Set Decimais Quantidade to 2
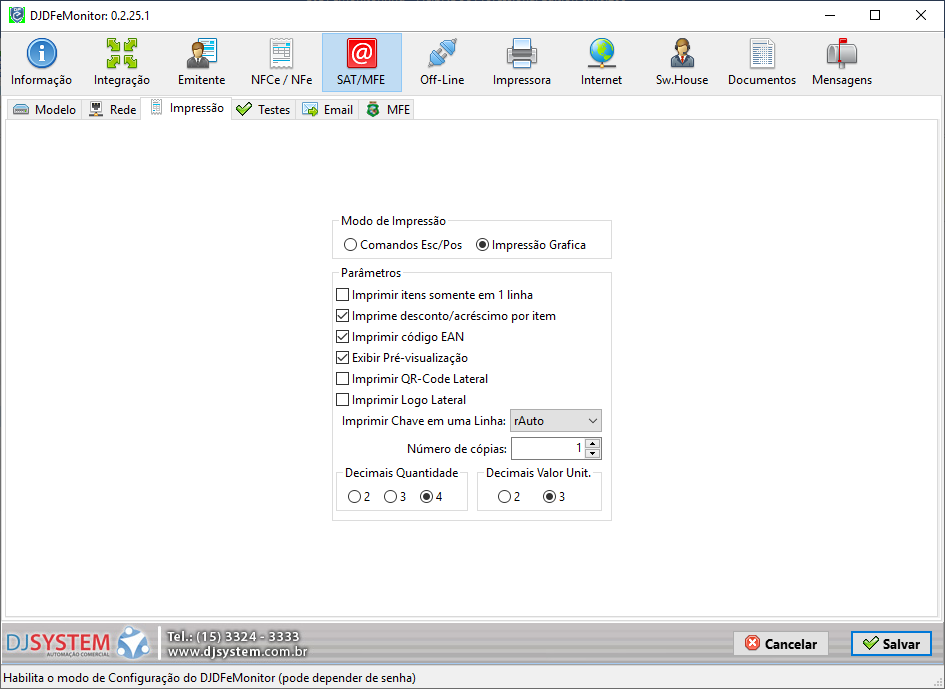The width and height of the screenshot is (945, 689). pyautogui.click(x=359, y=497)
